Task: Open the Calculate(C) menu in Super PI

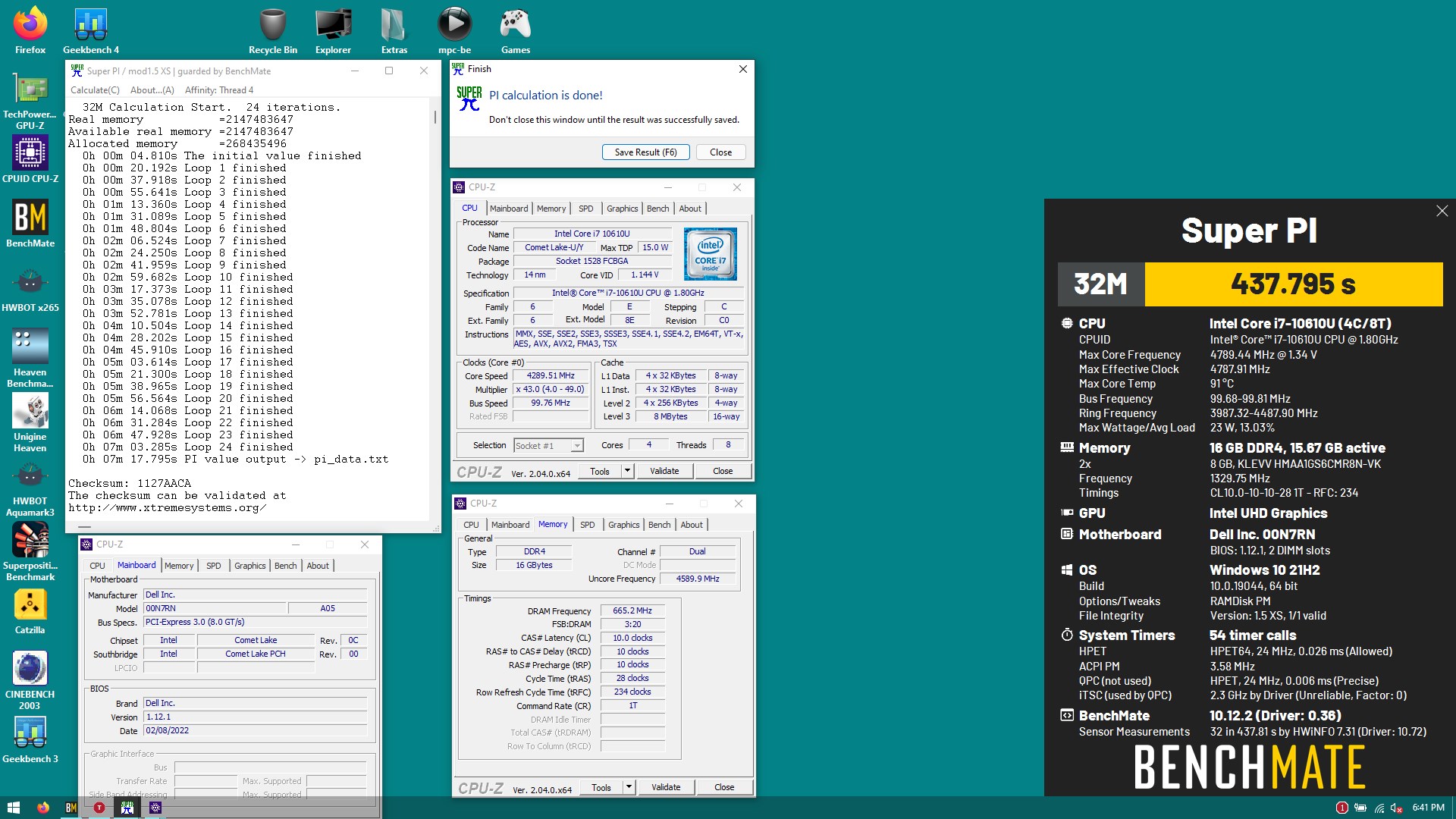Action: 95,90
